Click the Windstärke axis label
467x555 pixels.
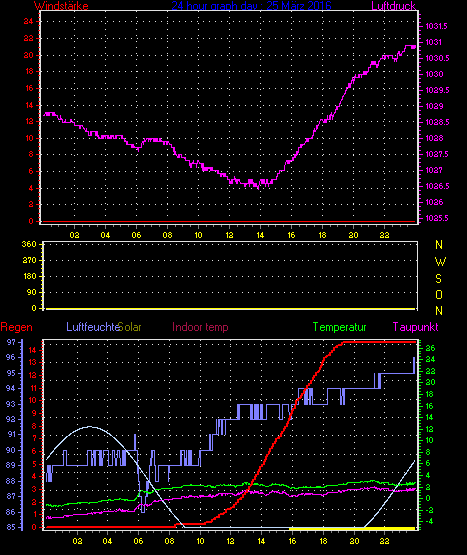point(61,5)
